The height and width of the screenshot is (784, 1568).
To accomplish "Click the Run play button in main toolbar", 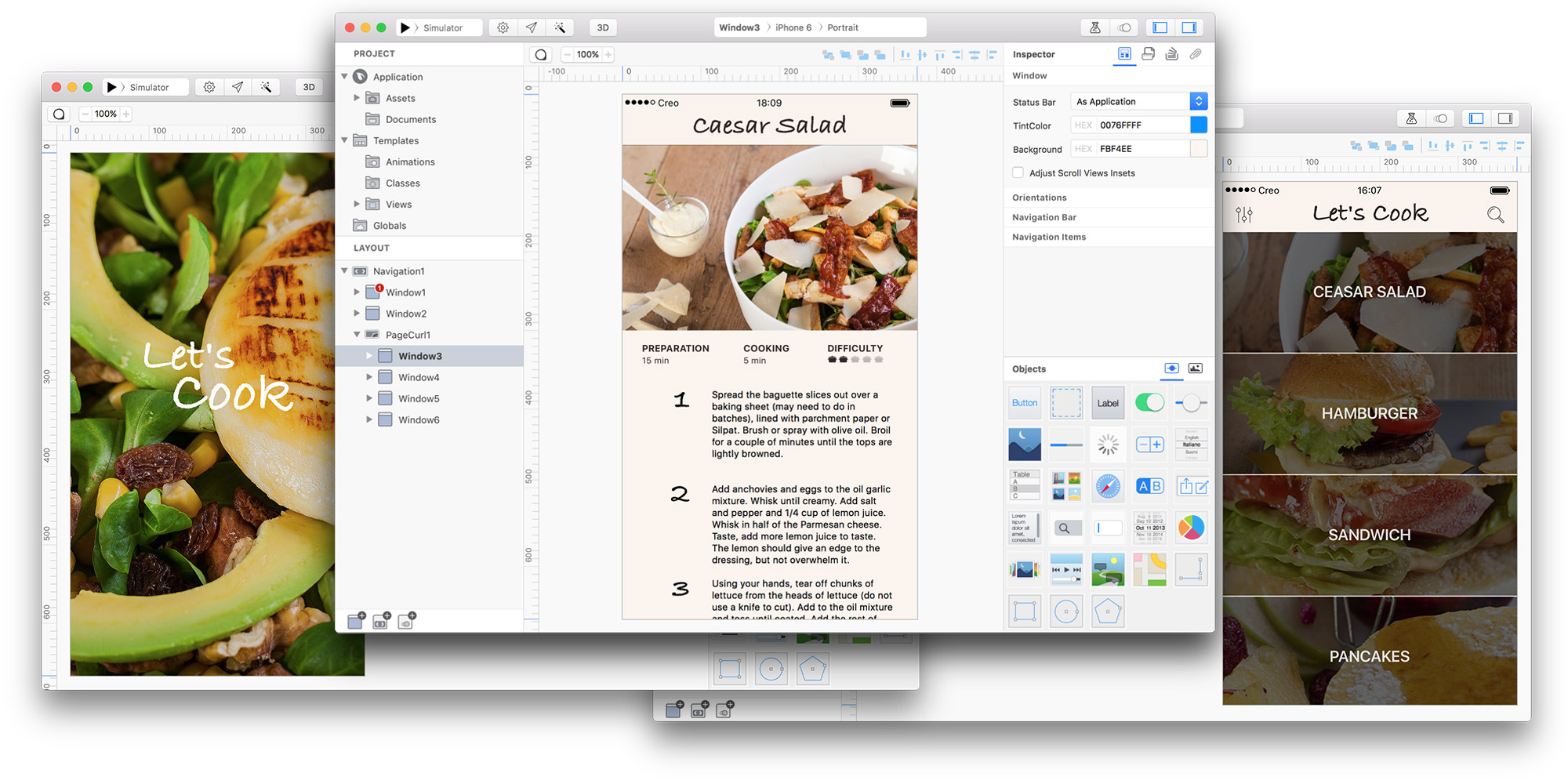I will [x=405, y=27].
